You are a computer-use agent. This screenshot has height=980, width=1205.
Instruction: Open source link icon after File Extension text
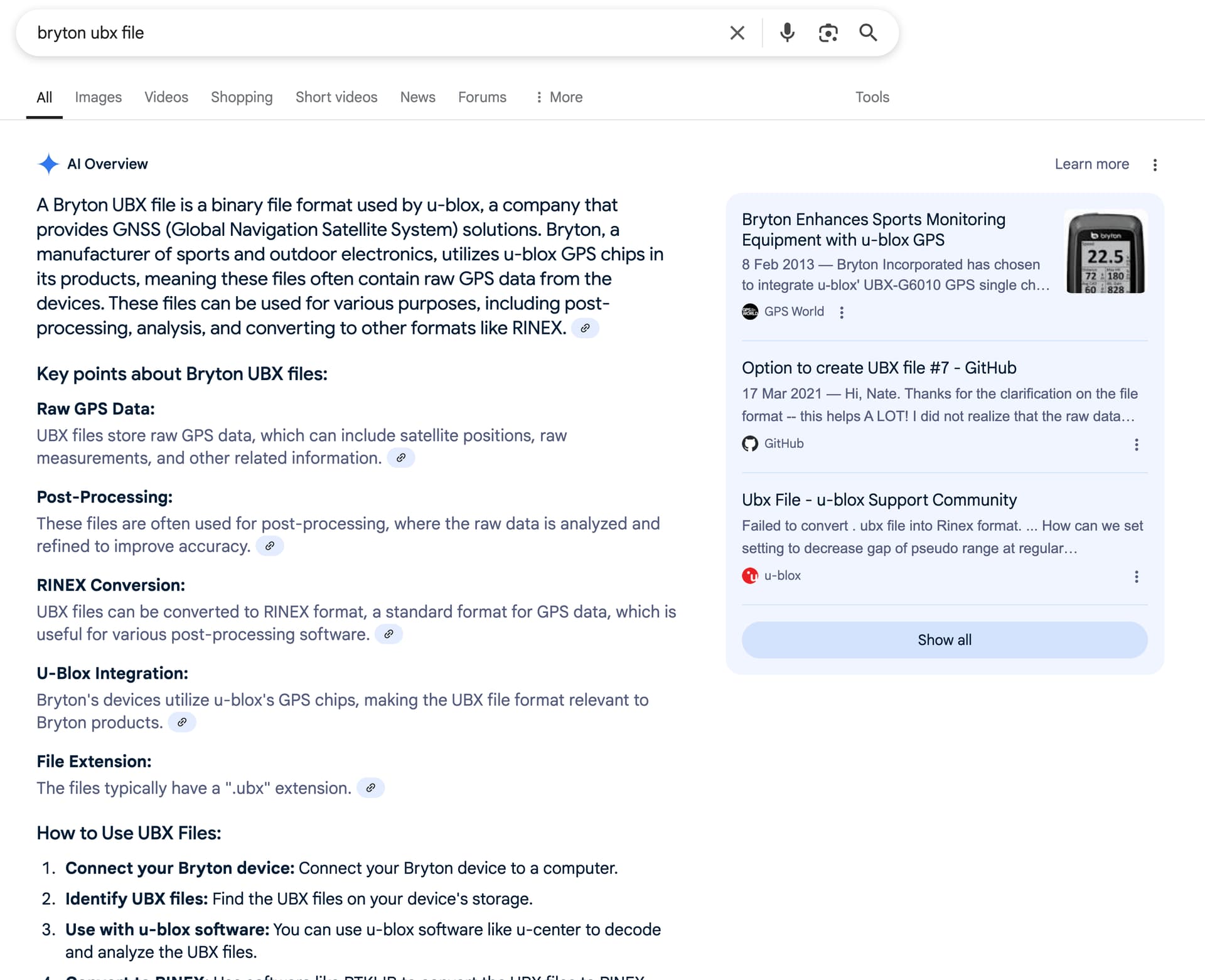coord(370,788)
